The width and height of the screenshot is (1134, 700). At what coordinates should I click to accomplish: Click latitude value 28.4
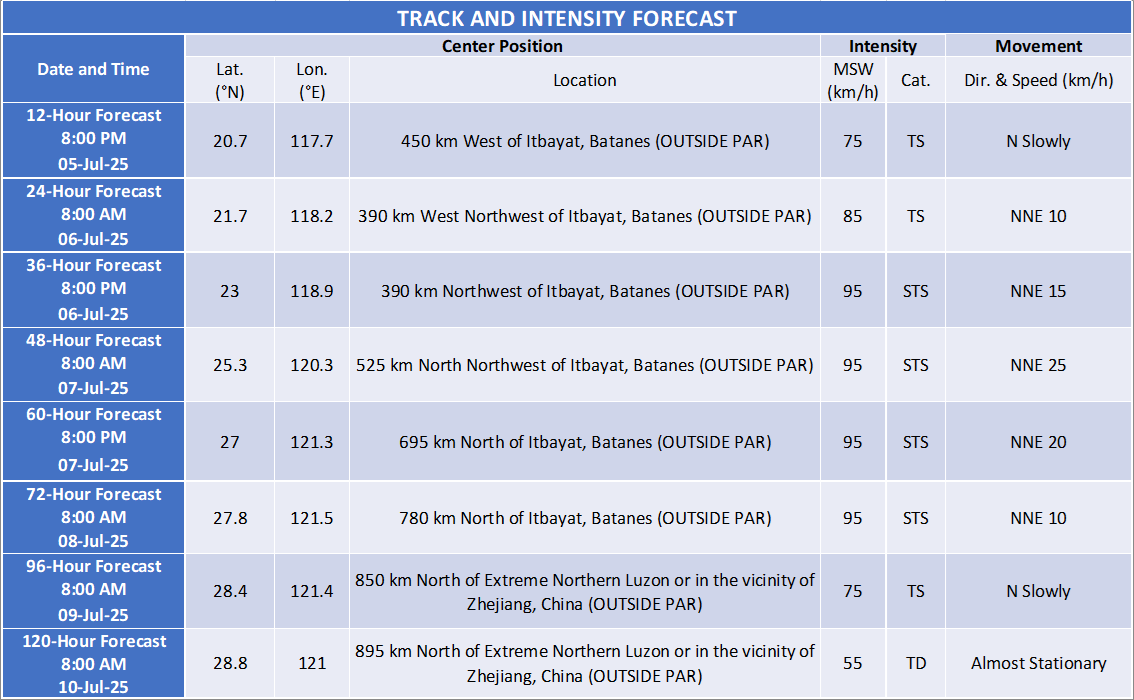coord(230,591)
